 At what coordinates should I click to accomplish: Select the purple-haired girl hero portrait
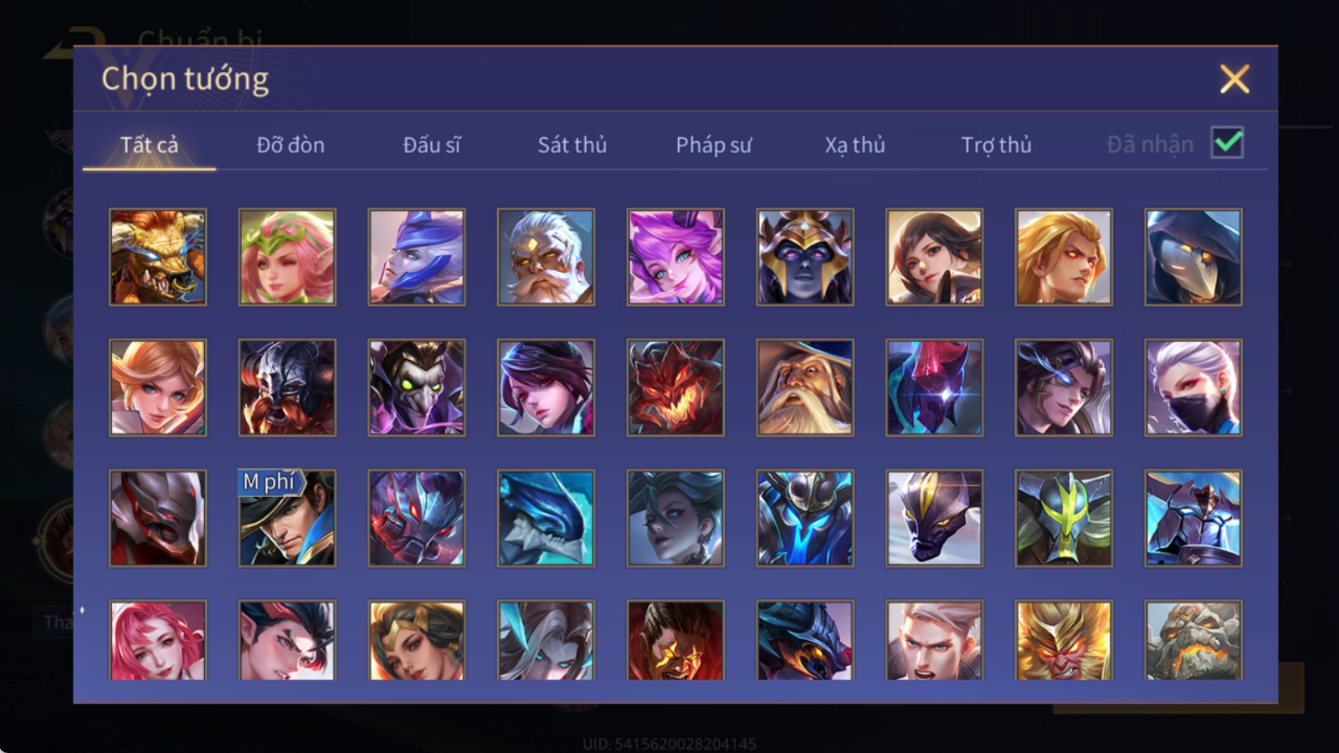tap(676, 257)
